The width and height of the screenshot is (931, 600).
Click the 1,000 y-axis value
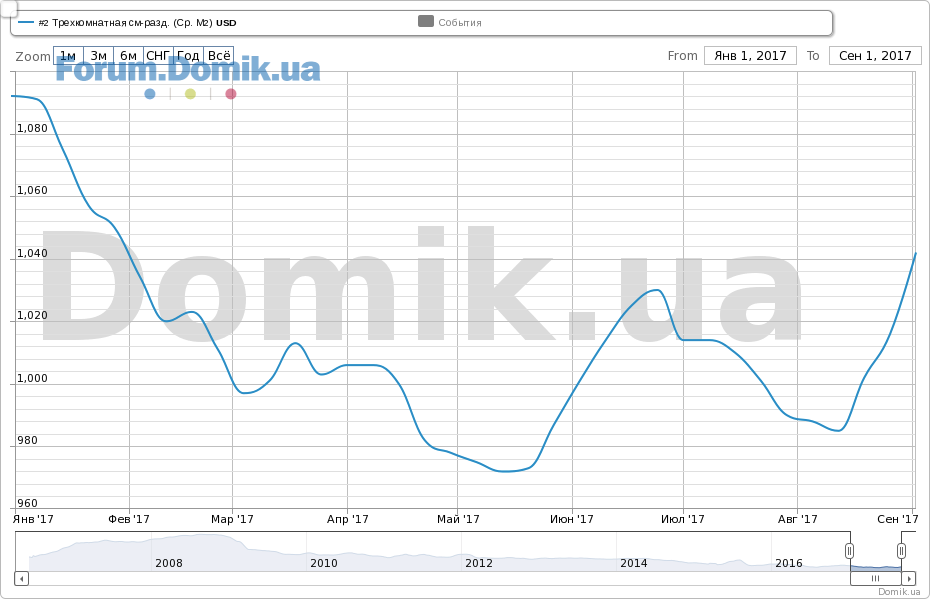pos(32,379)
